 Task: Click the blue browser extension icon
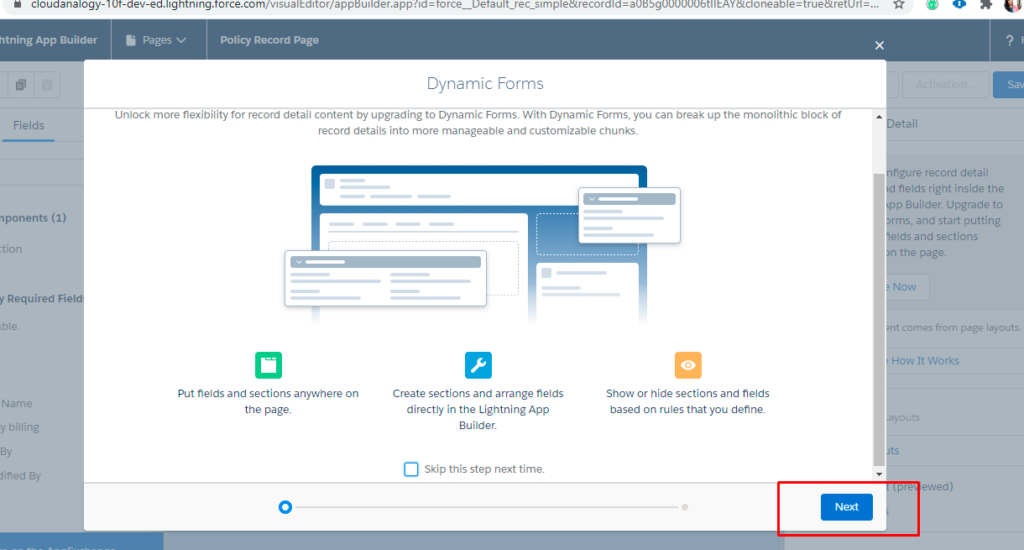tap(959, 5)
